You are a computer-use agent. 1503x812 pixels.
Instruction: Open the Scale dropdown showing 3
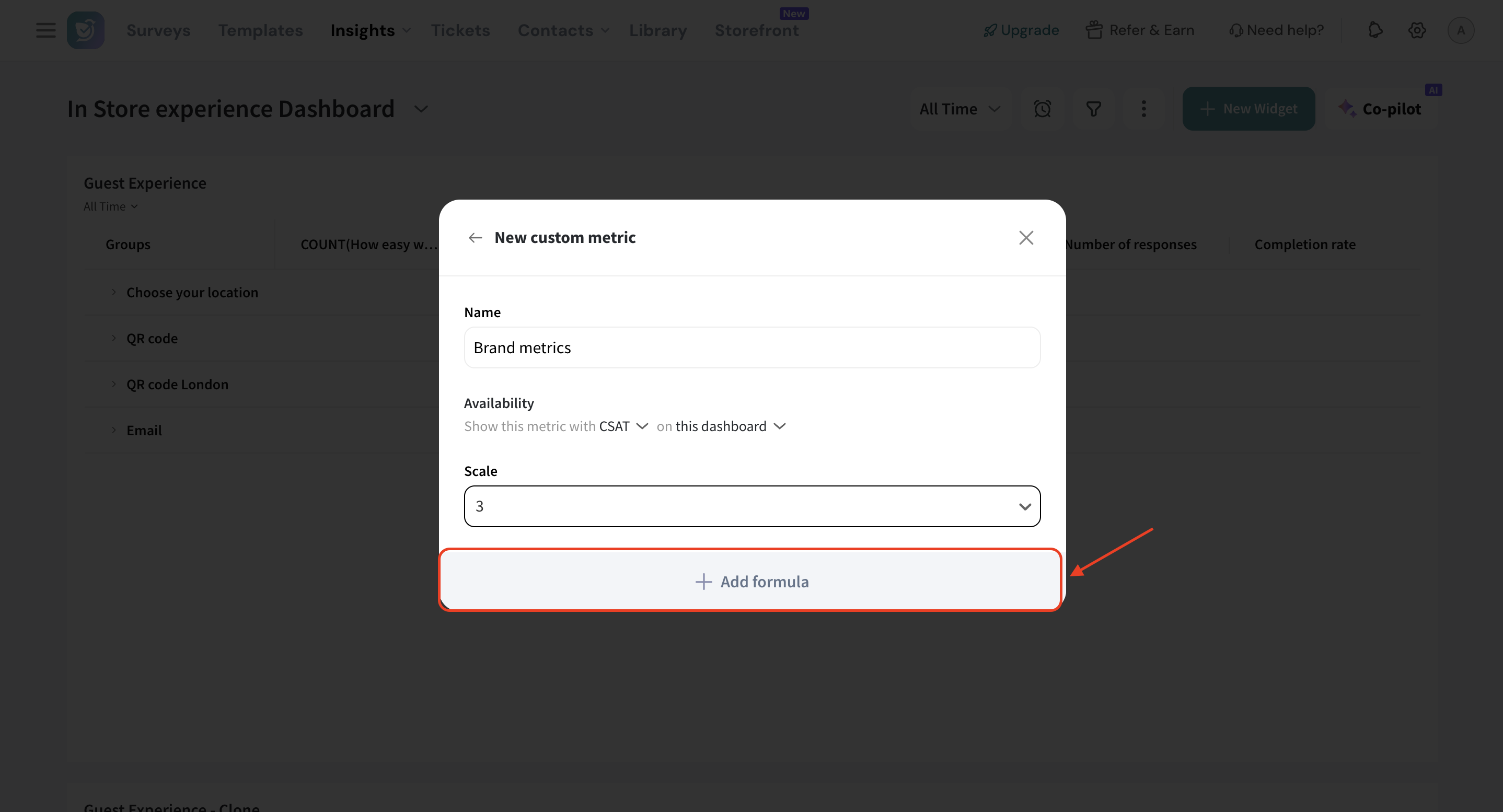click(751, 506)
